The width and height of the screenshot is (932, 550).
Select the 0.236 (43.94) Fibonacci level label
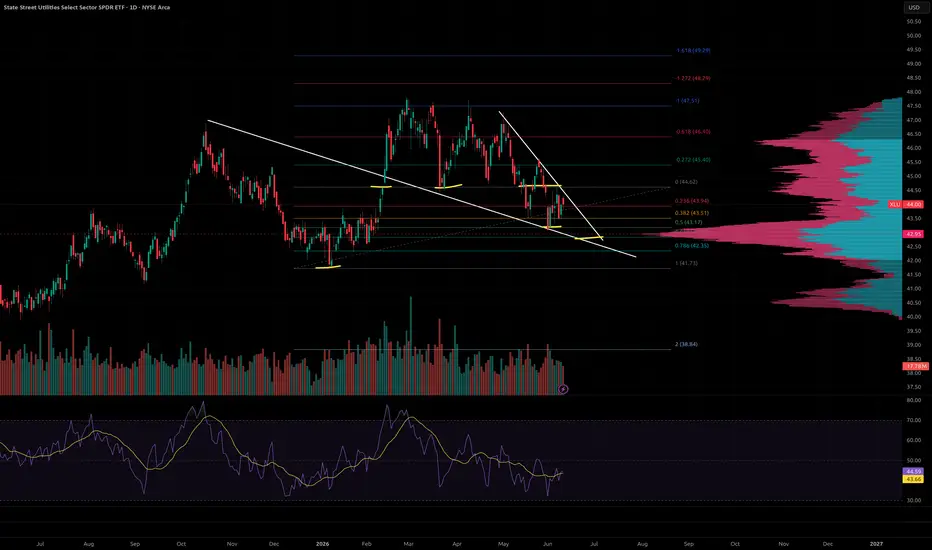(691, 201)
